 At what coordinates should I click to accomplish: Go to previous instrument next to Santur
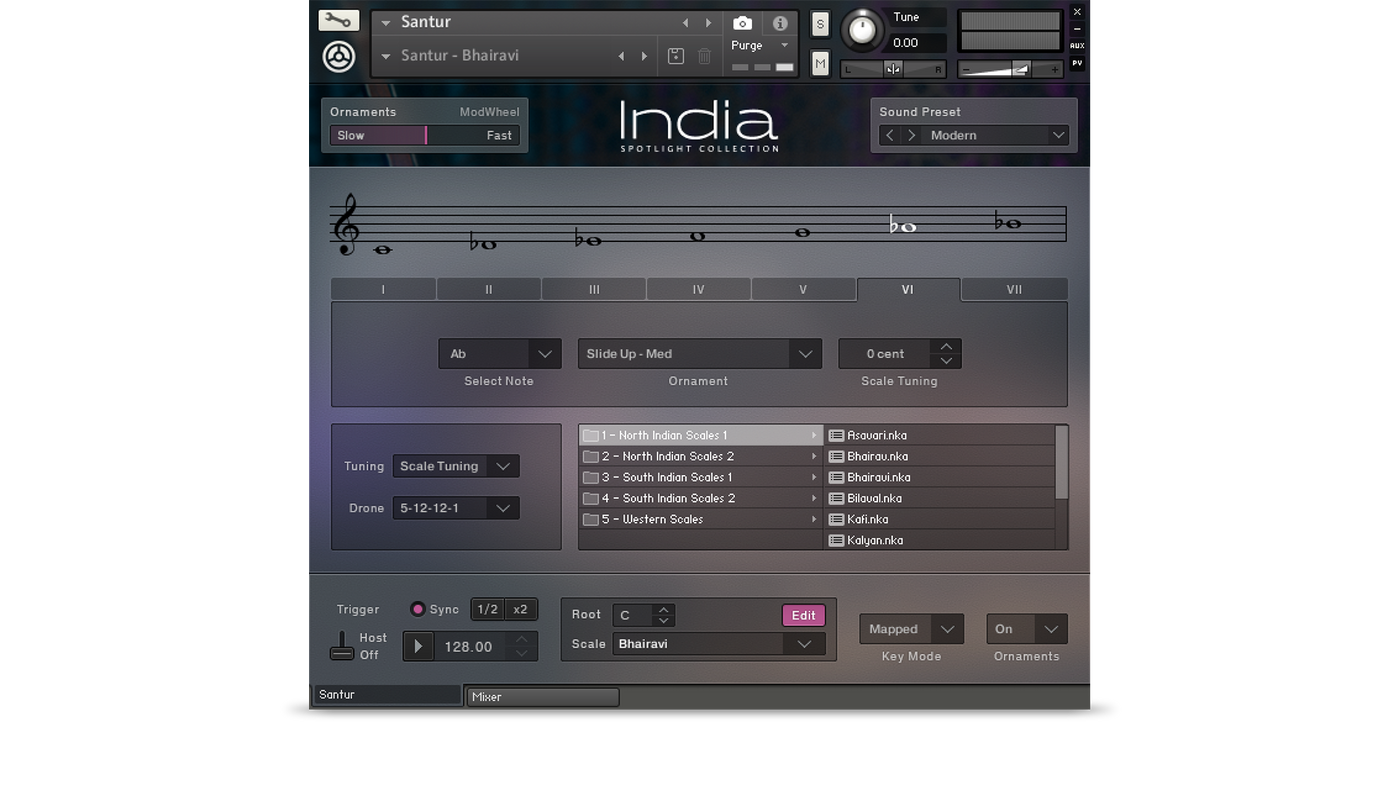coord(685,23)
